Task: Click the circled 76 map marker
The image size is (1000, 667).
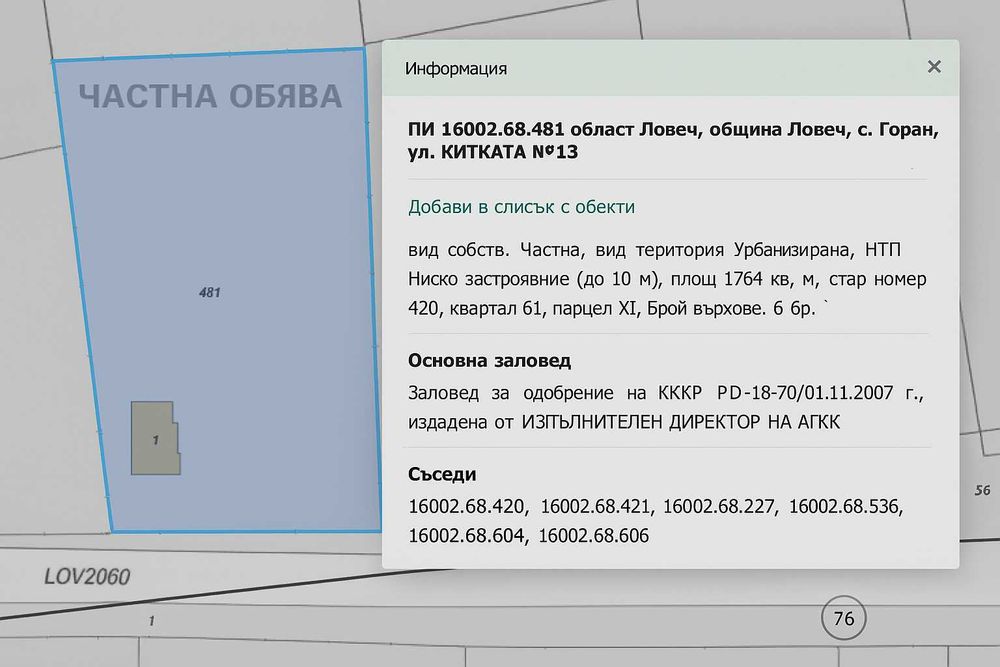Action: point(843,618)
